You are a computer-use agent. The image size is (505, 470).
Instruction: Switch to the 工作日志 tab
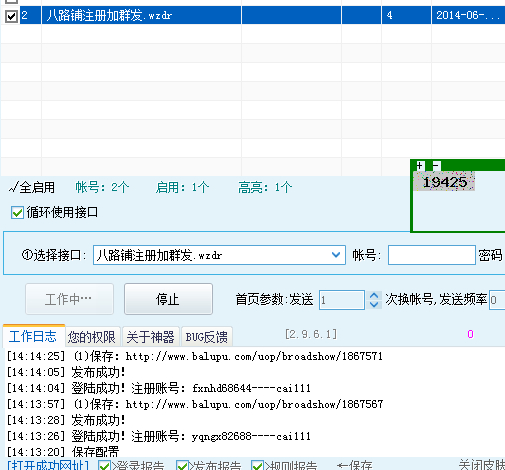point(33,336)
